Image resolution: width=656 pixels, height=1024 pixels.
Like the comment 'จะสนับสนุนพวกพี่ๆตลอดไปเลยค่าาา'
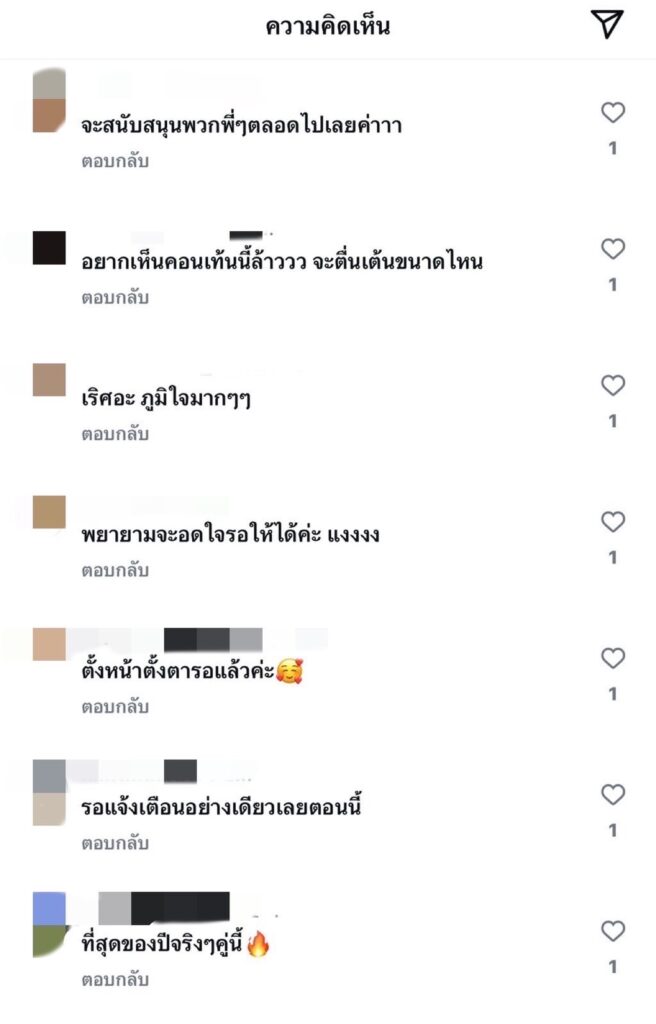[x=613, y=112]
